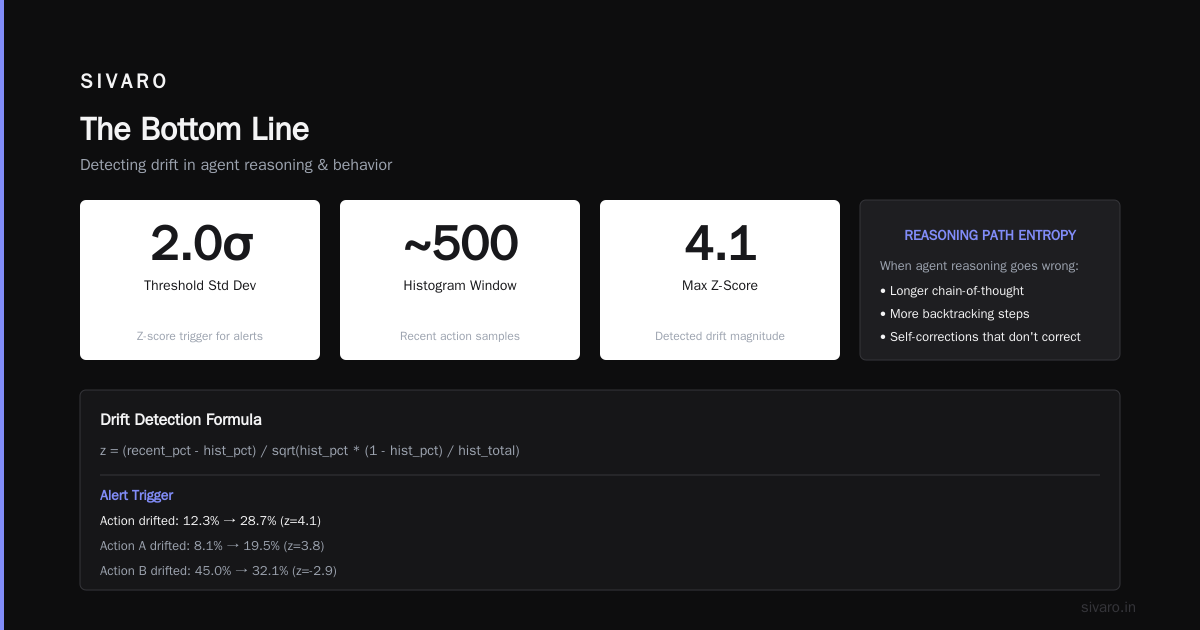Open the 4.1 Max Z-Score card

coord(720,280)
